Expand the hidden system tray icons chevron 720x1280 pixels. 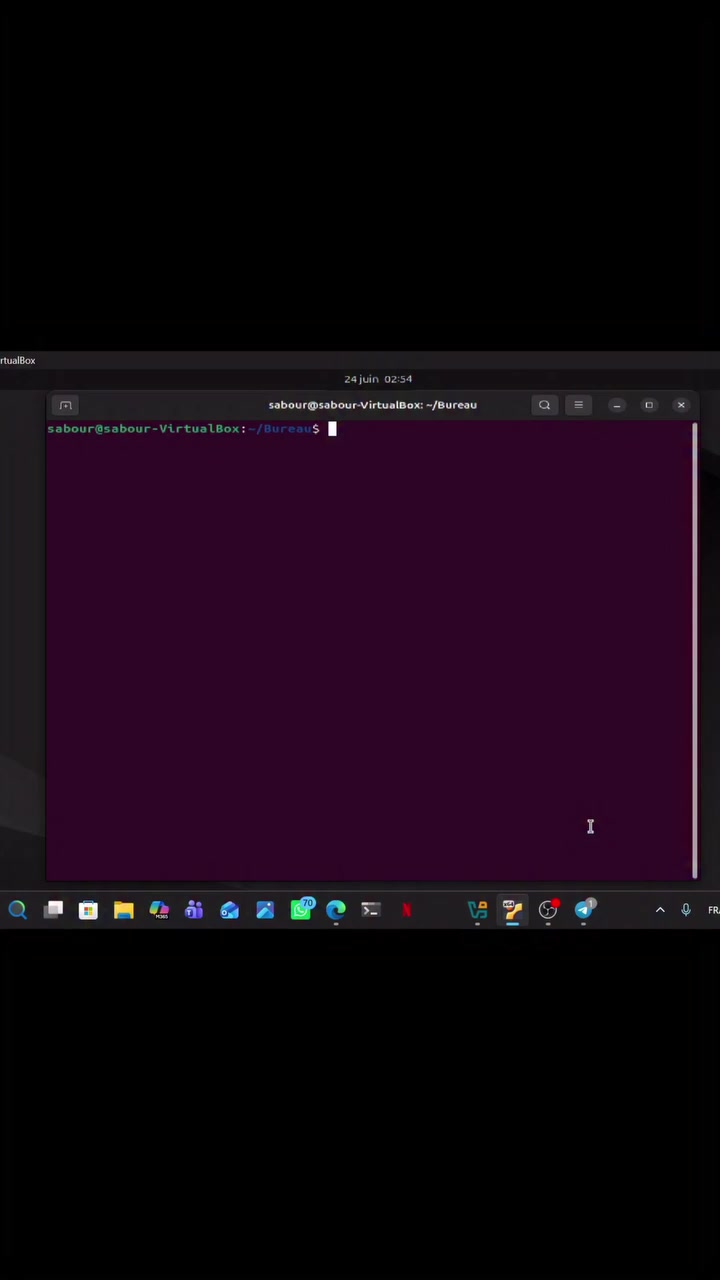point(660,910)
